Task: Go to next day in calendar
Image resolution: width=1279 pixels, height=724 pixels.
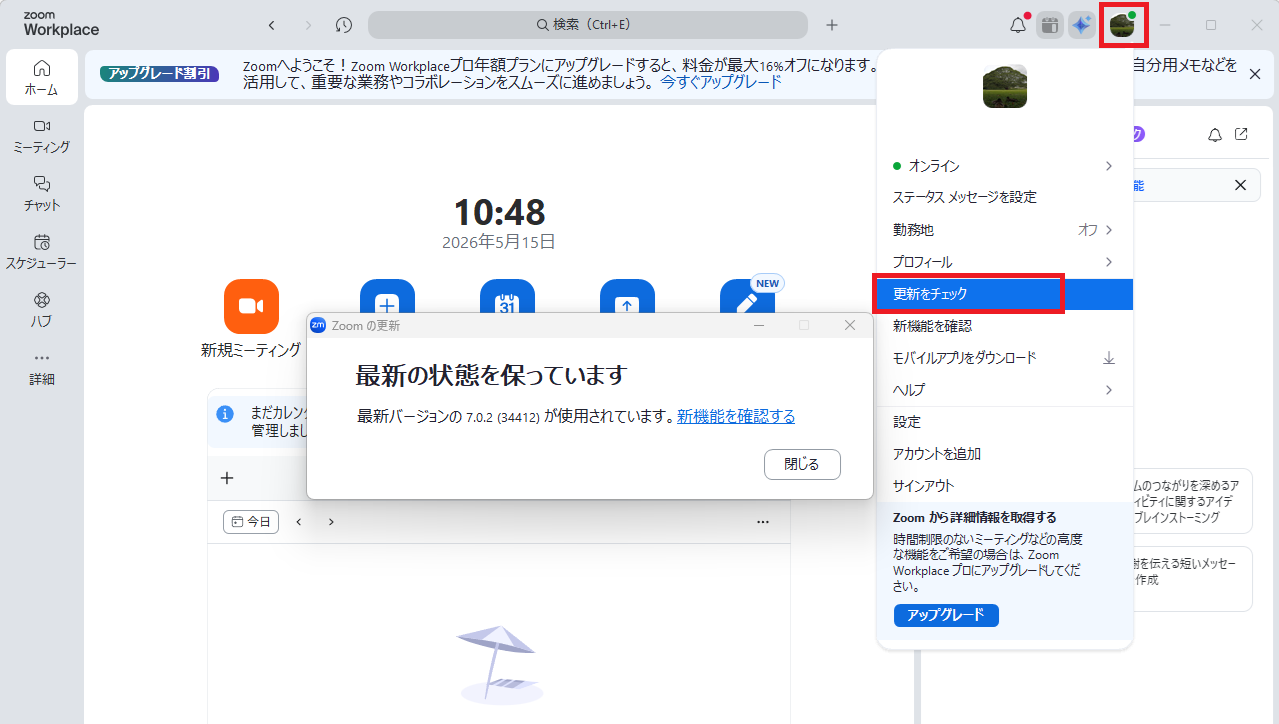Action: click(x=331, y=522)
